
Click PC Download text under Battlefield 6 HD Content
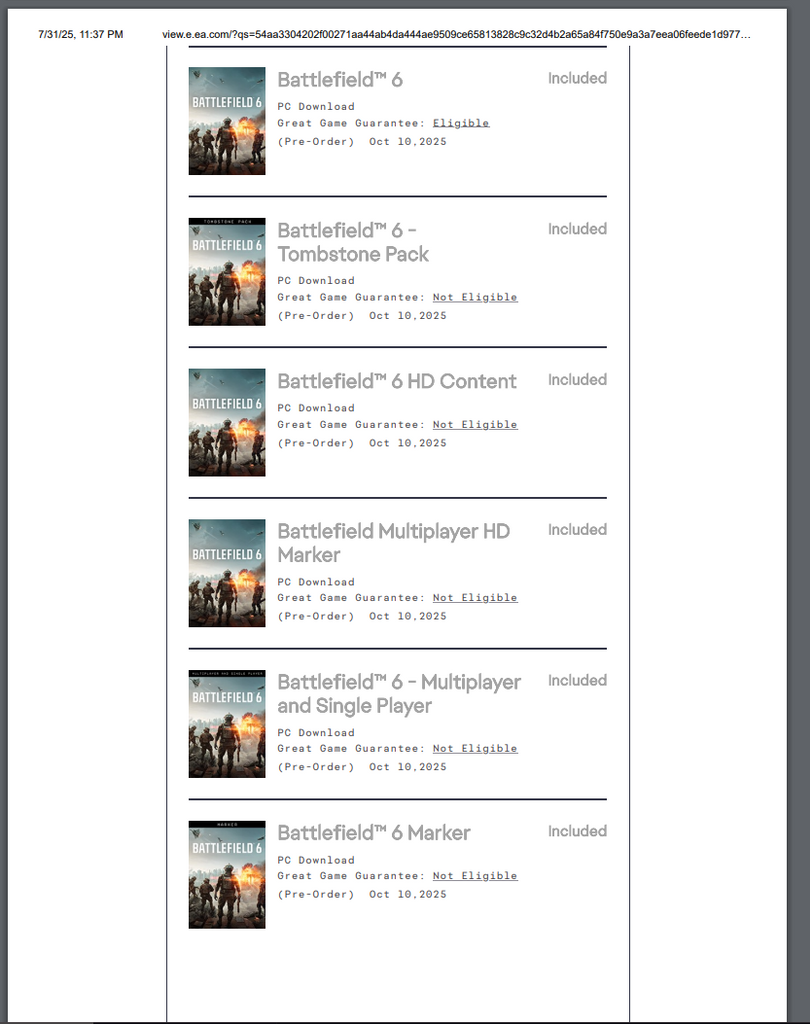(x=316, y=408)
